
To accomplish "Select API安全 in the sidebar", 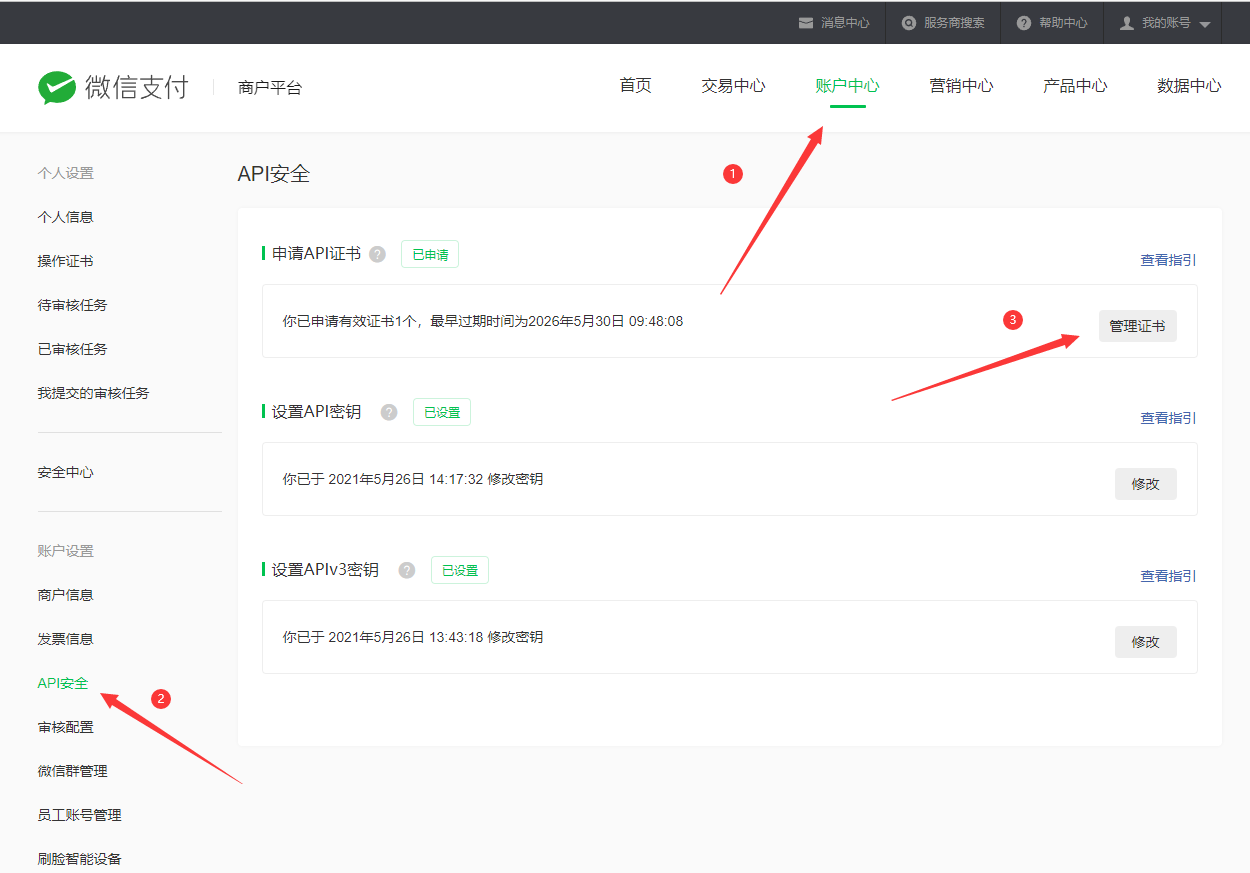I will 63,683.
